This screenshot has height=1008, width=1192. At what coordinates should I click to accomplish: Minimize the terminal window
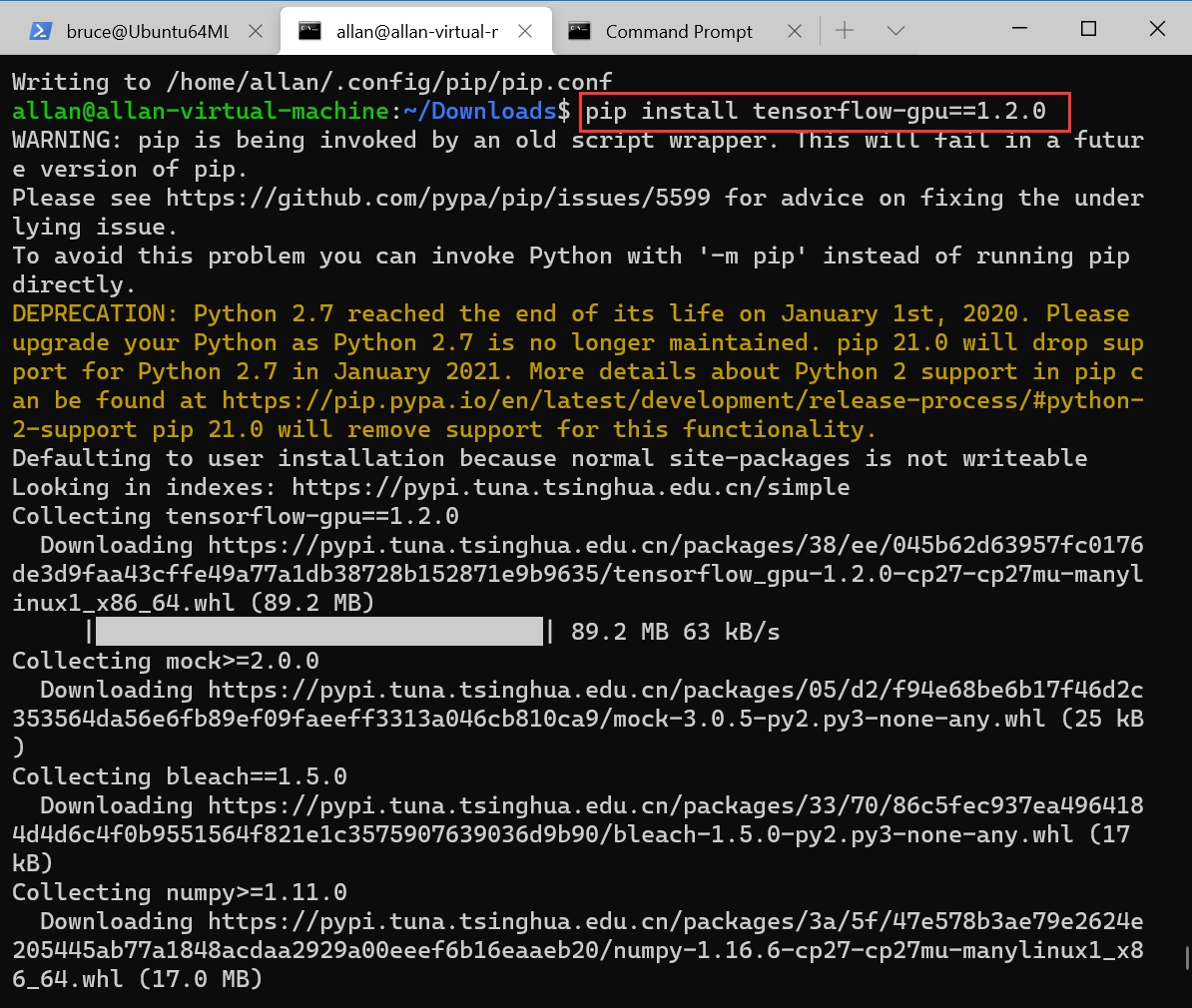[x=1020, y=29]
